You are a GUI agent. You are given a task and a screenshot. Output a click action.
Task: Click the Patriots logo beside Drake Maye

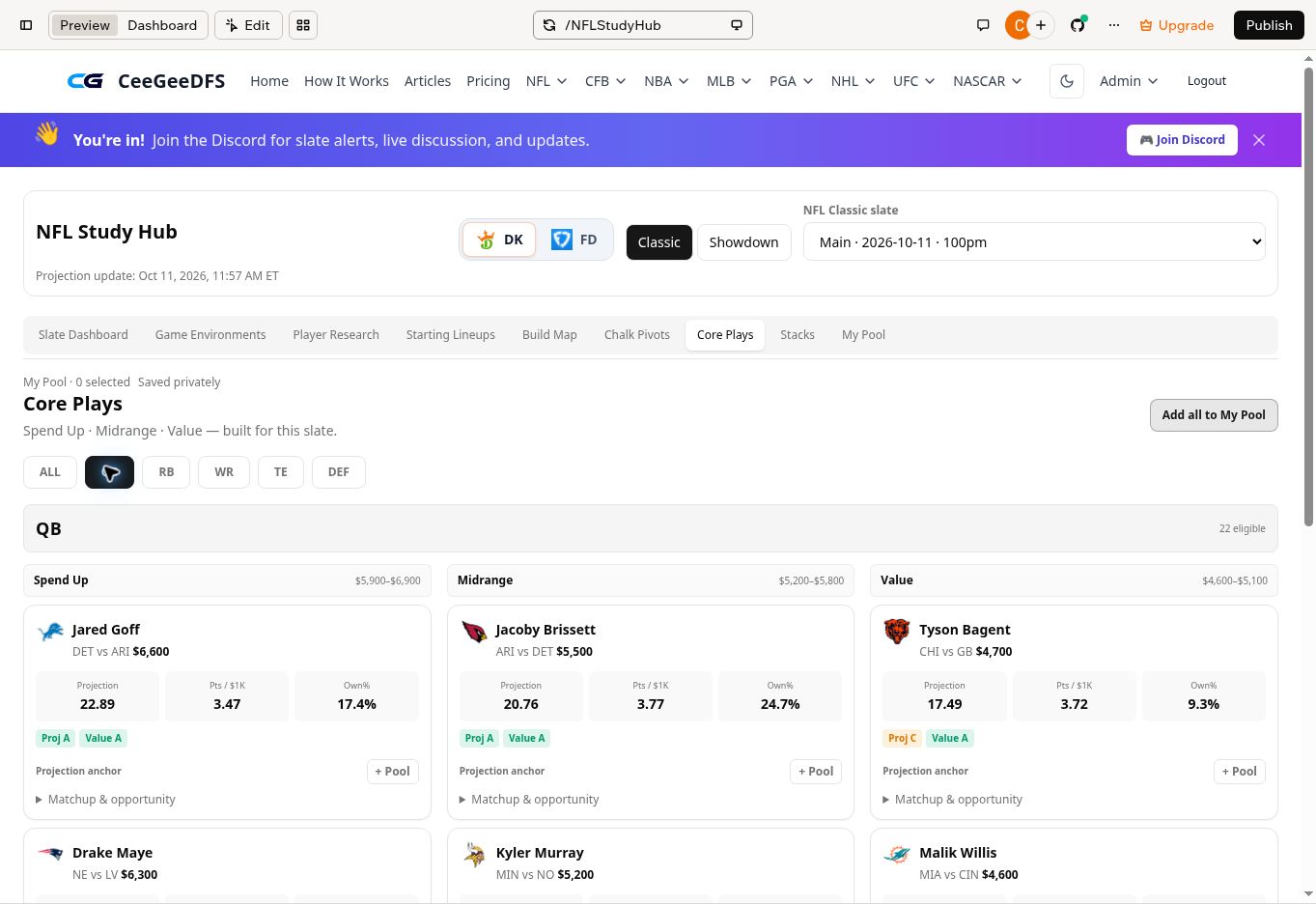50,854
